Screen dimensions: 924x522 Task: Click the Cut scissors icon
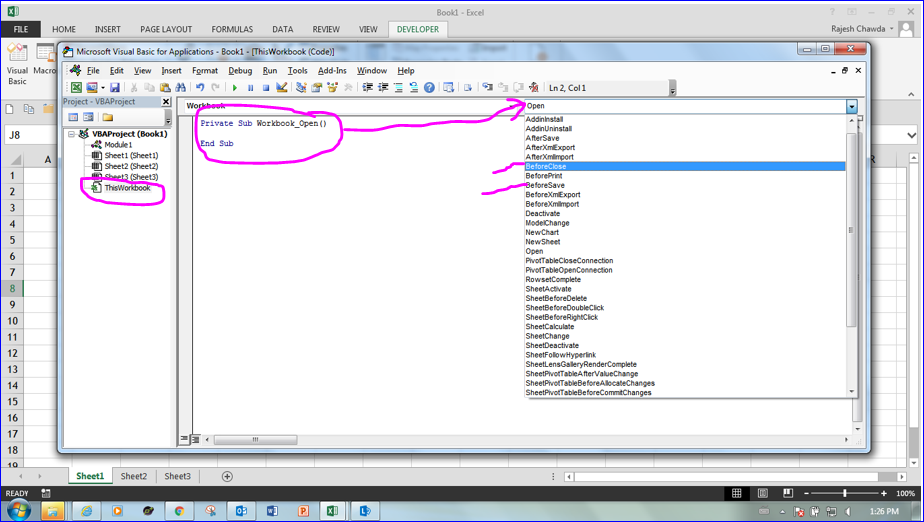tap(134, 88)
